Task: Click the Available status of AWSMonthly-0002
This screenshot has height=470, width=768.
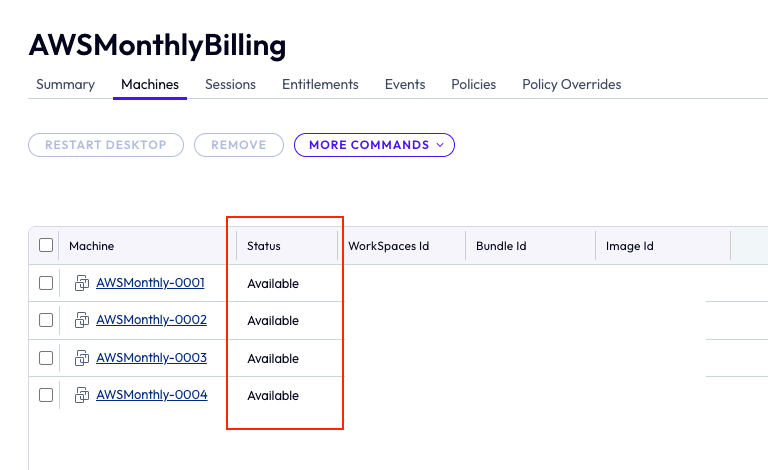Action: pyautogui.click(x=273, y=321)
